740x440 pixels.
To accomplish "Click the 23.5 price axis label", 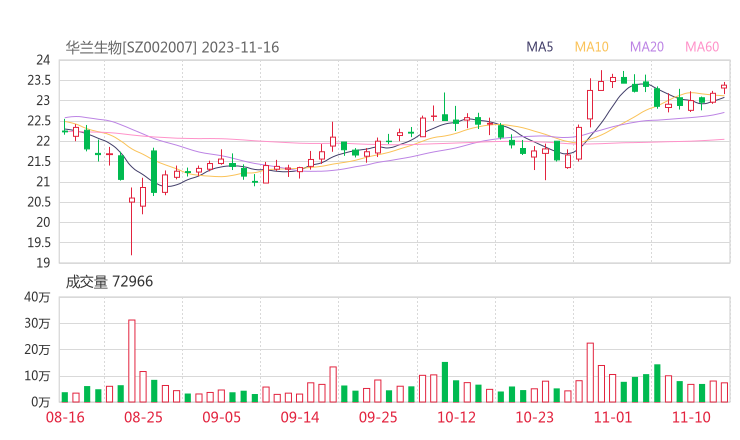I will click(x=39, y=80).
